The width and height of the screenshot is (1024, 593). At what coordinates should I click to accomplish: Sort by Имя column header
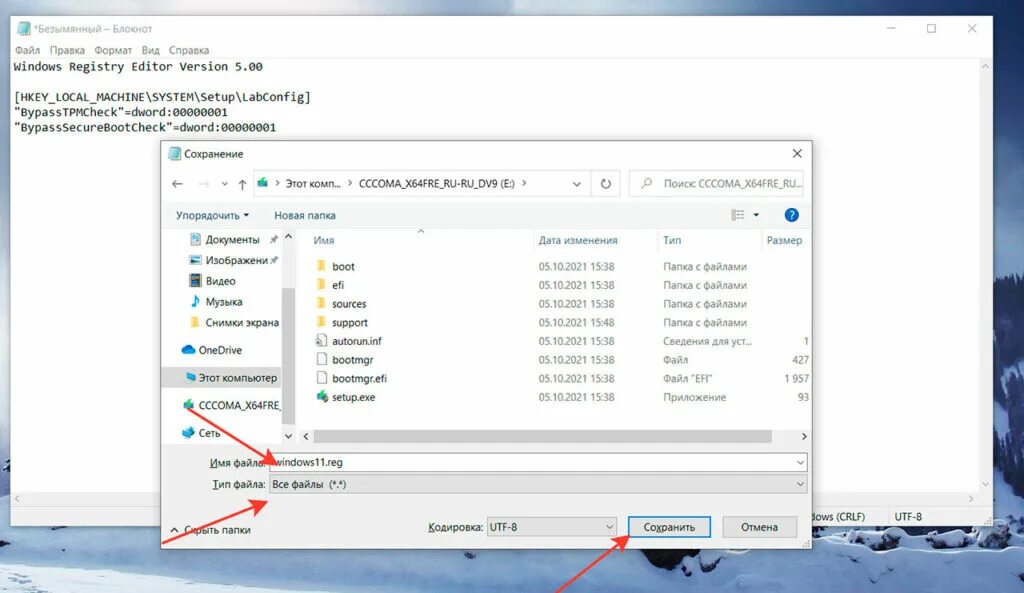pyautogui.click(x=324, y=240)
